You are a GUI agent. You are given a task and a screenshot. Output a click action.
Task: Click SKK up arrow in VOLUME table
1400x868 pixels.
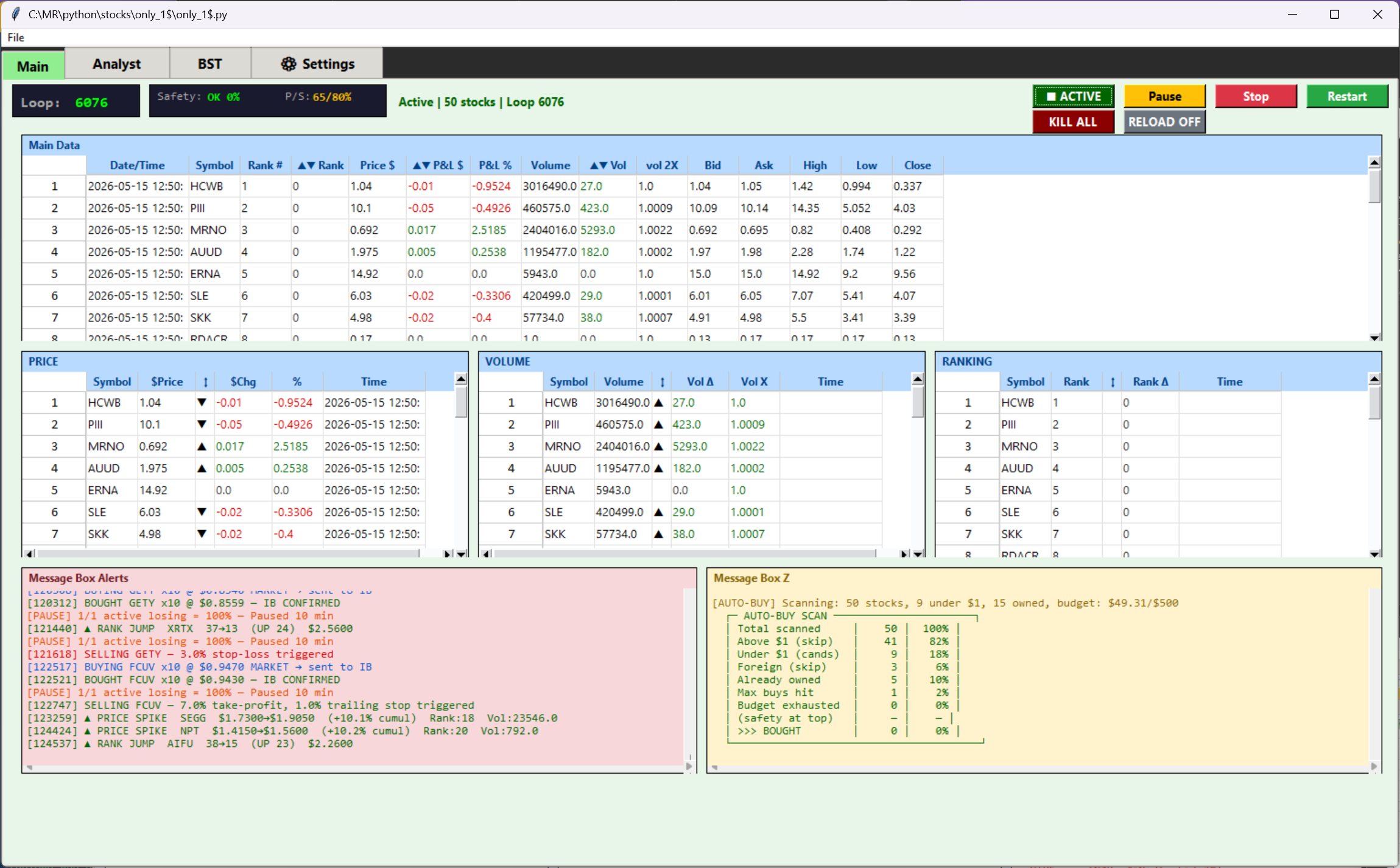(659, 534)
